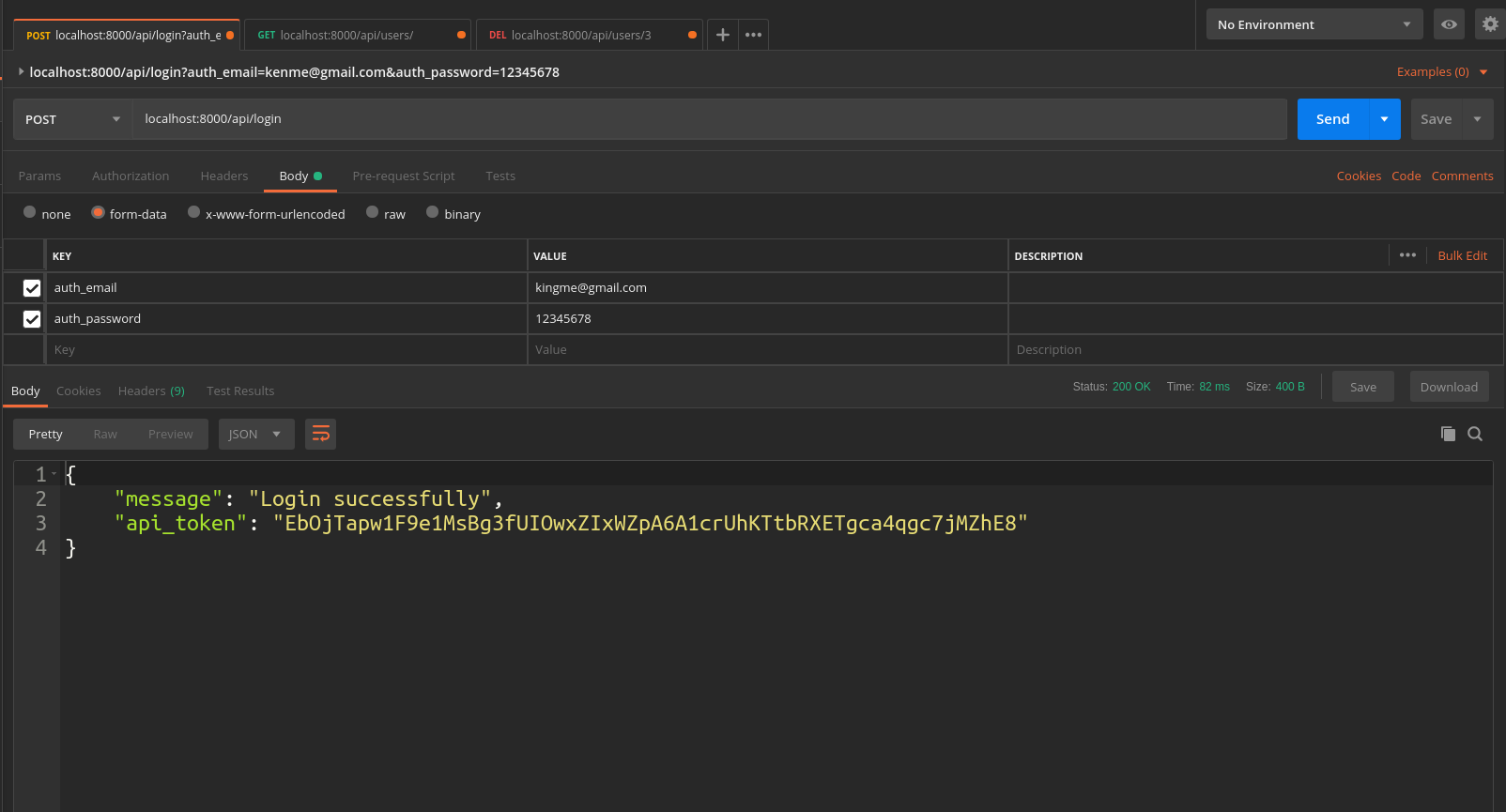
Task: Open tab options three-dots menu
Action: (x=753, y=35)
